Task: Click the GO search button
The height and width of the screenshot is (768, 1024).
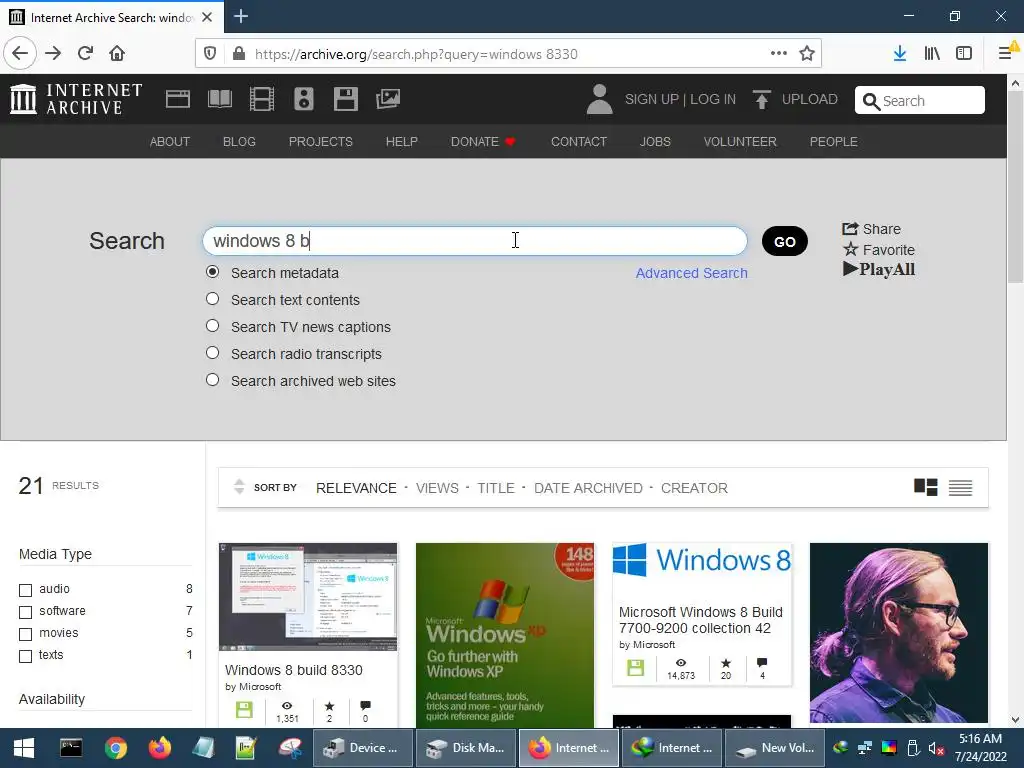Action: pos(785,242)
